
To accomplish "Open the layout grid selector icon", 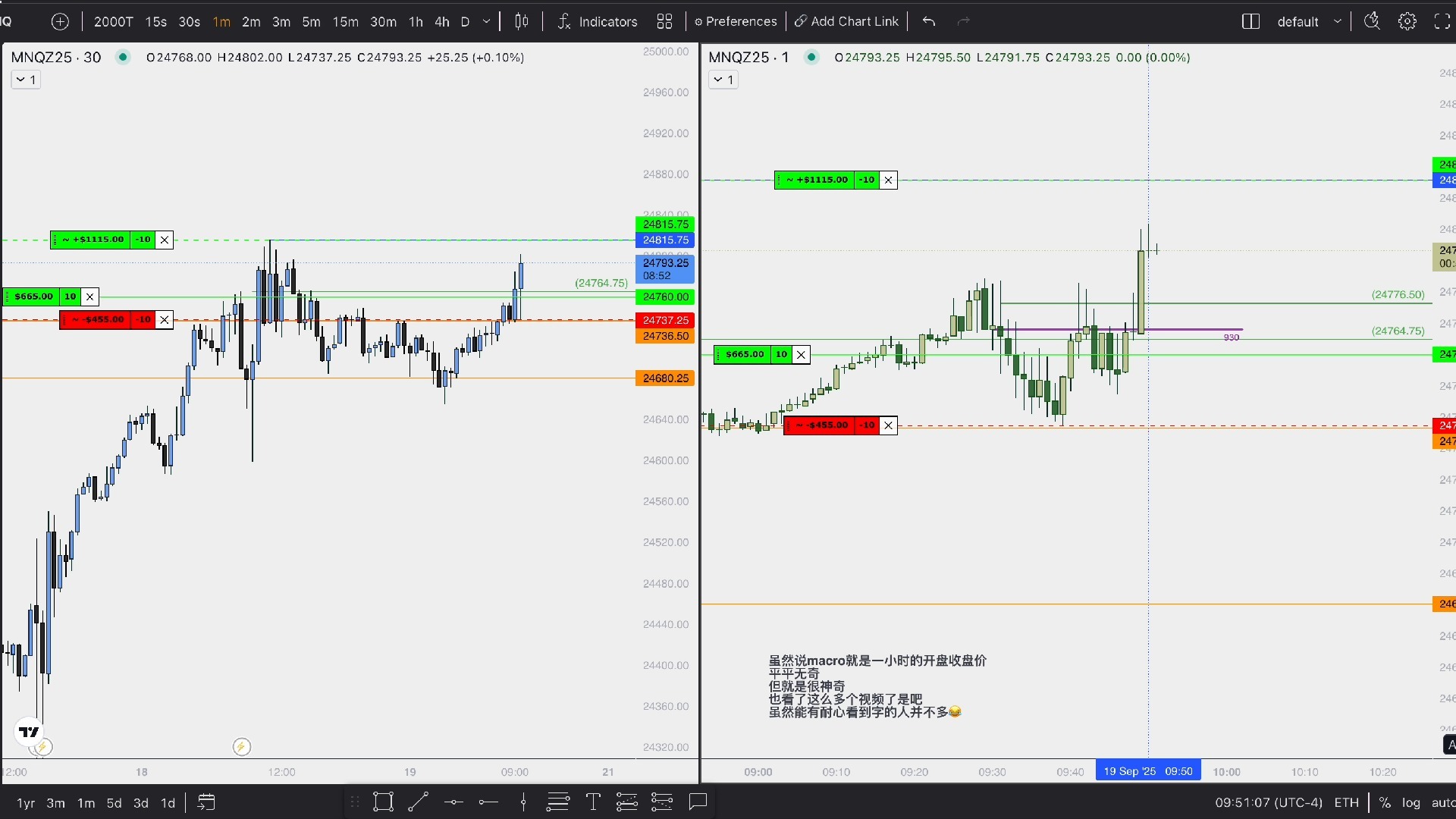I will click(664, 21).
